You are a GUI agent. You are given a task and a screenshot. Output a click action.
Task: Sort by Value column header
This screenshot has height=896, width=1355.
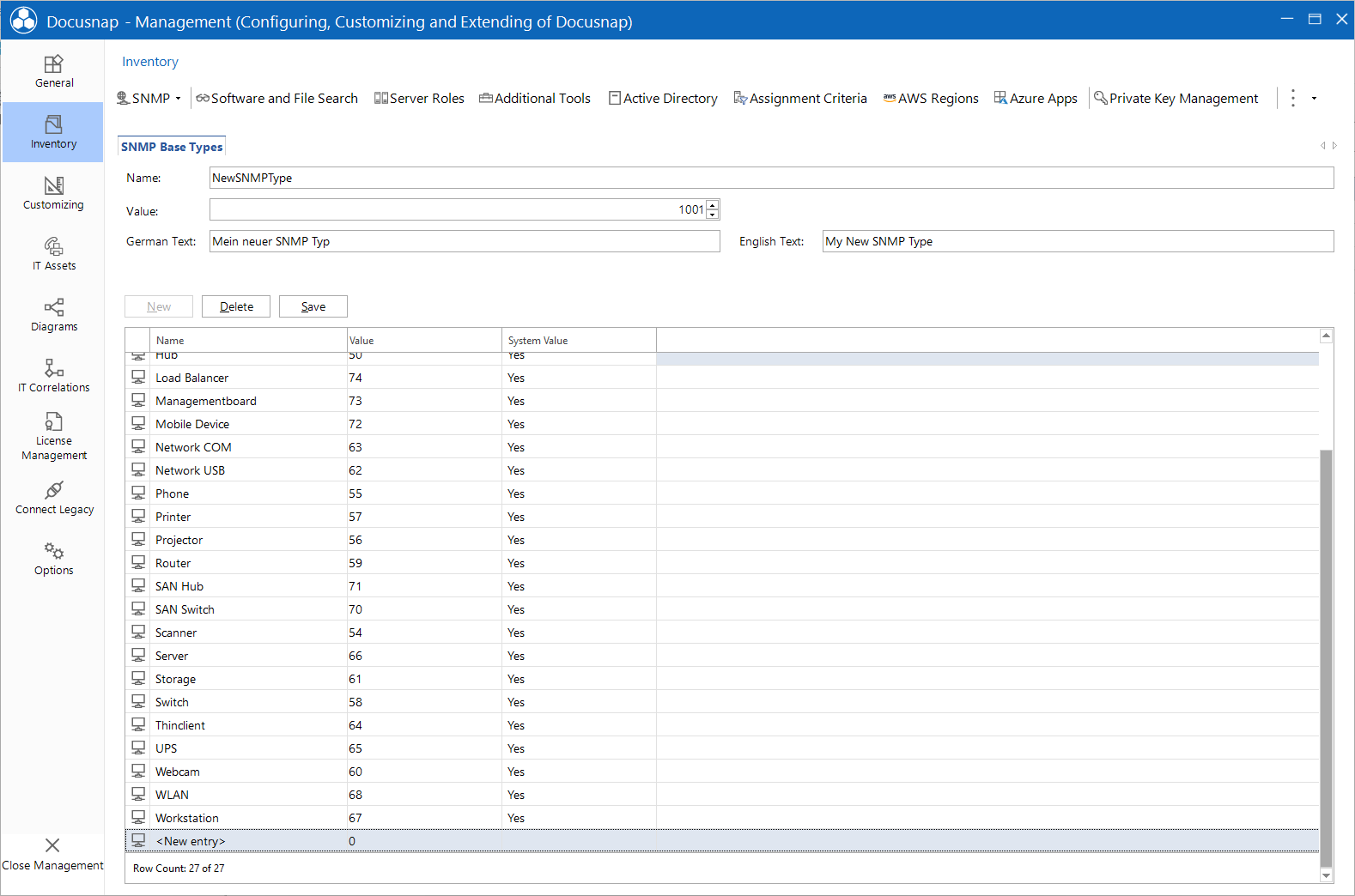click(x=425, y=340)
